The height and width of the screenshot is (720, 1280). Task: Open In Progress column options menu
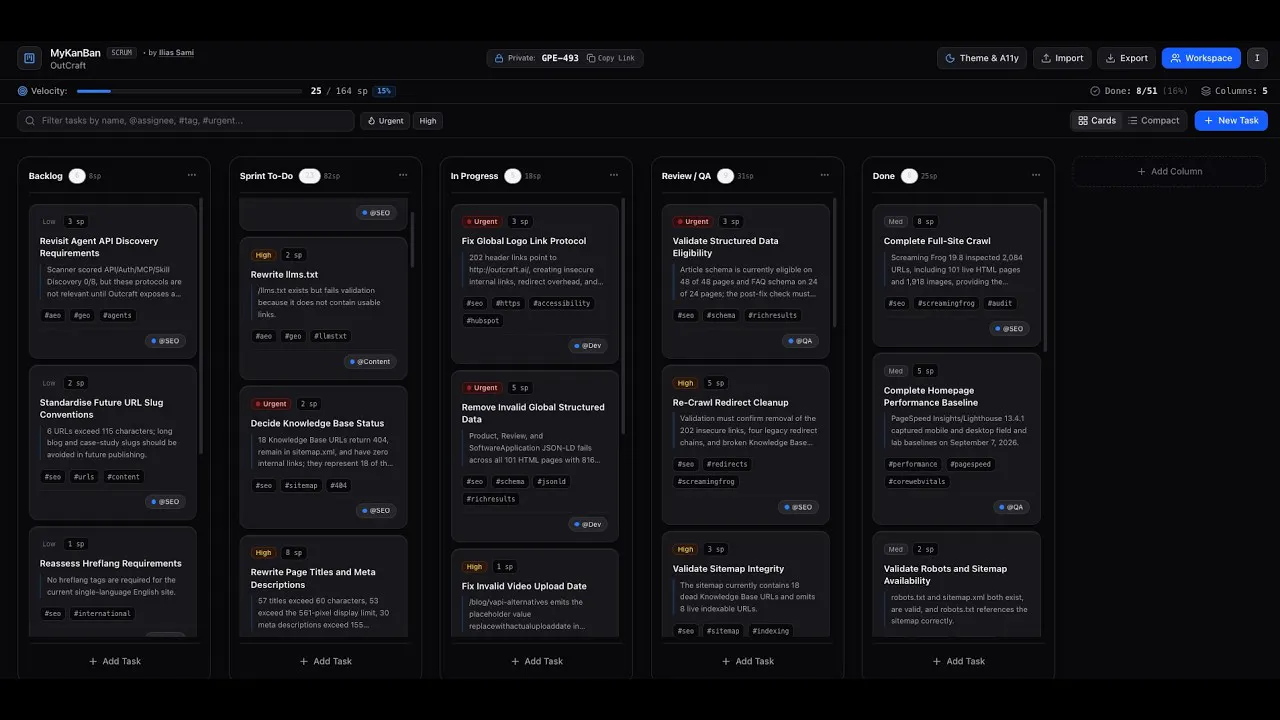tap(614, 175)
